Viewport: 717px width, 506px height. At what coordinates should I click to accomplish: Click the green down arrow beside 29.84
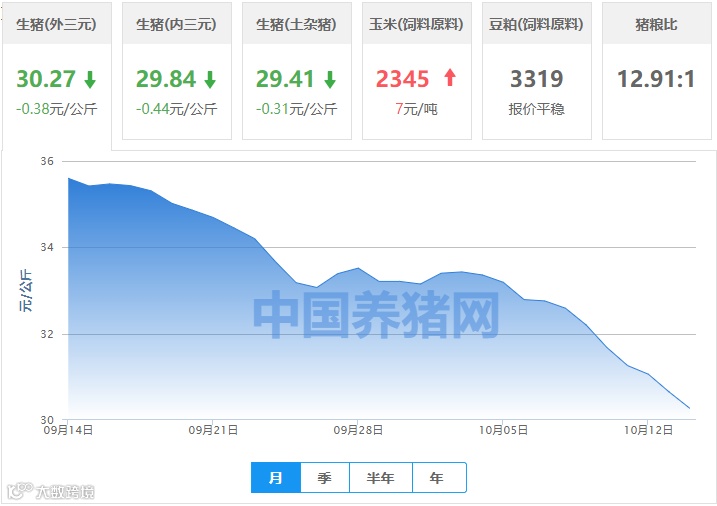pyautogui.click(x=210, y=79)
